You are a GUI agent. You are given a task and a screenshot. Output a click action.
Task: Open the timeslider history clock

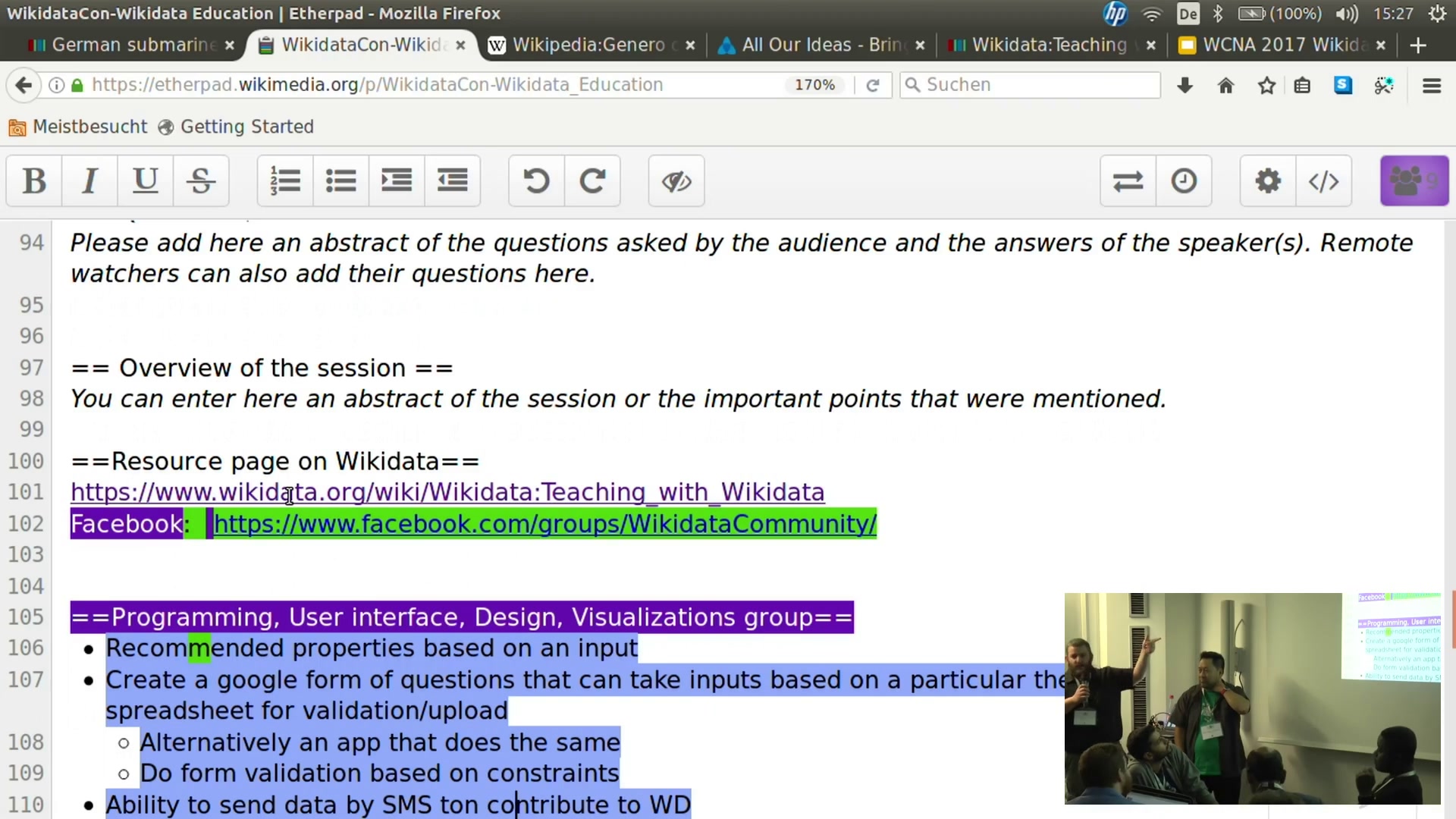pyautogui.click(x=1184, y=181)
